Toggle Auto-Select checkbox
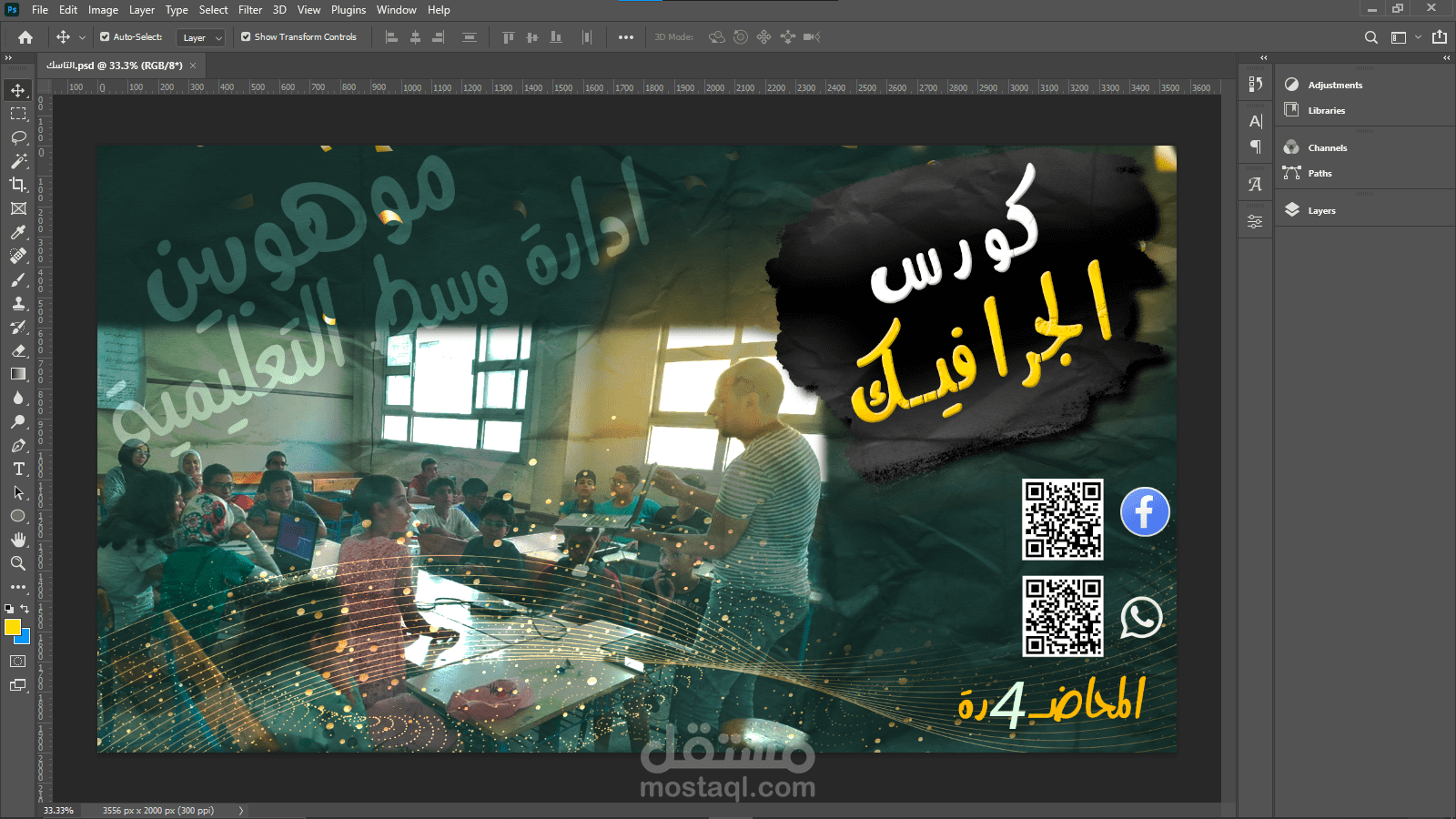Viewport: 1456px width, 819px height. coord(105,37)
